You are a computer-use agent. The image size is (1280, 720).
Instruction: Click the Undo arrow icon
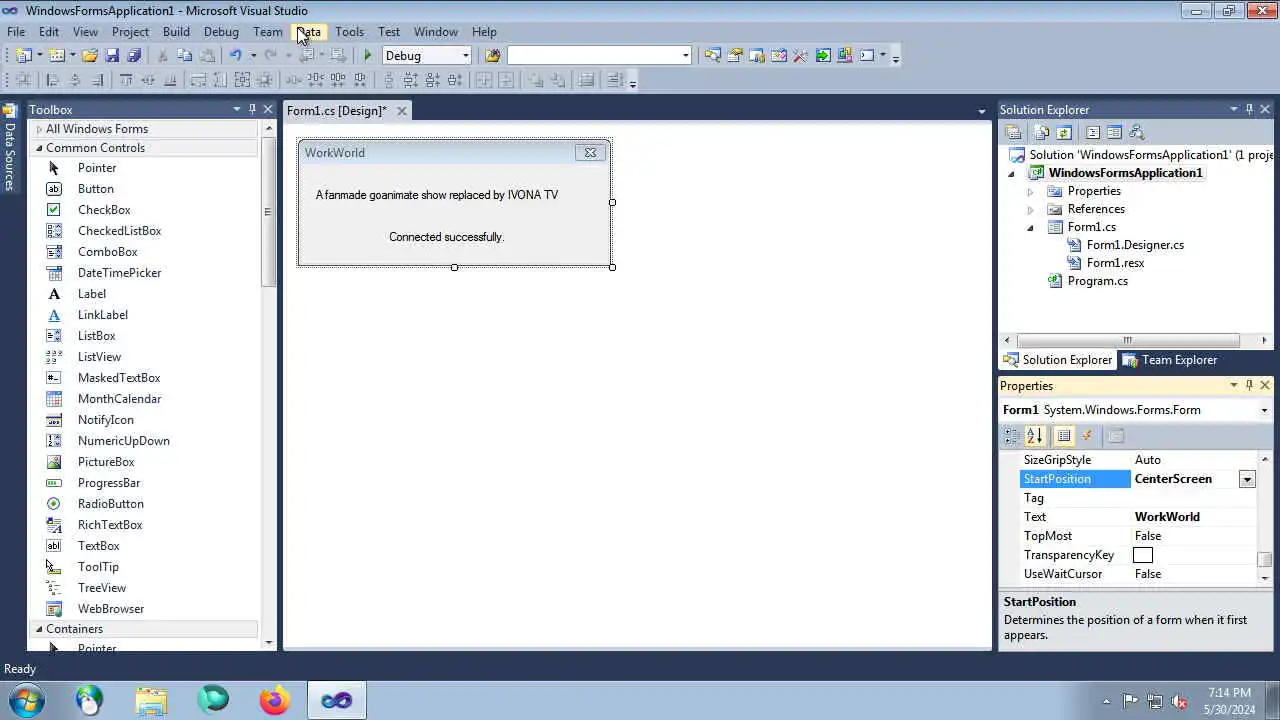point(235,56)
